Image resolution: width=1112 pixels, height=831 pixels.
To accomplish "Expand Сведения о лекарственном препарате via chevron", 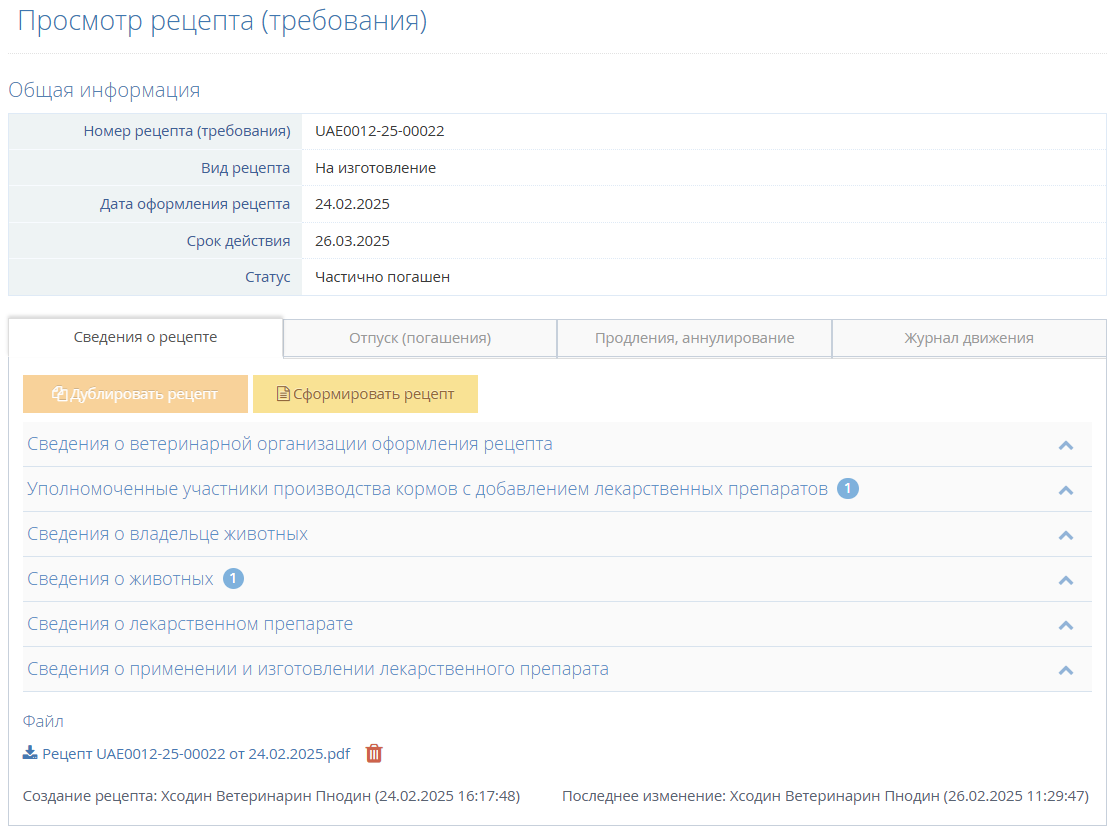I will click(1065, 625).
